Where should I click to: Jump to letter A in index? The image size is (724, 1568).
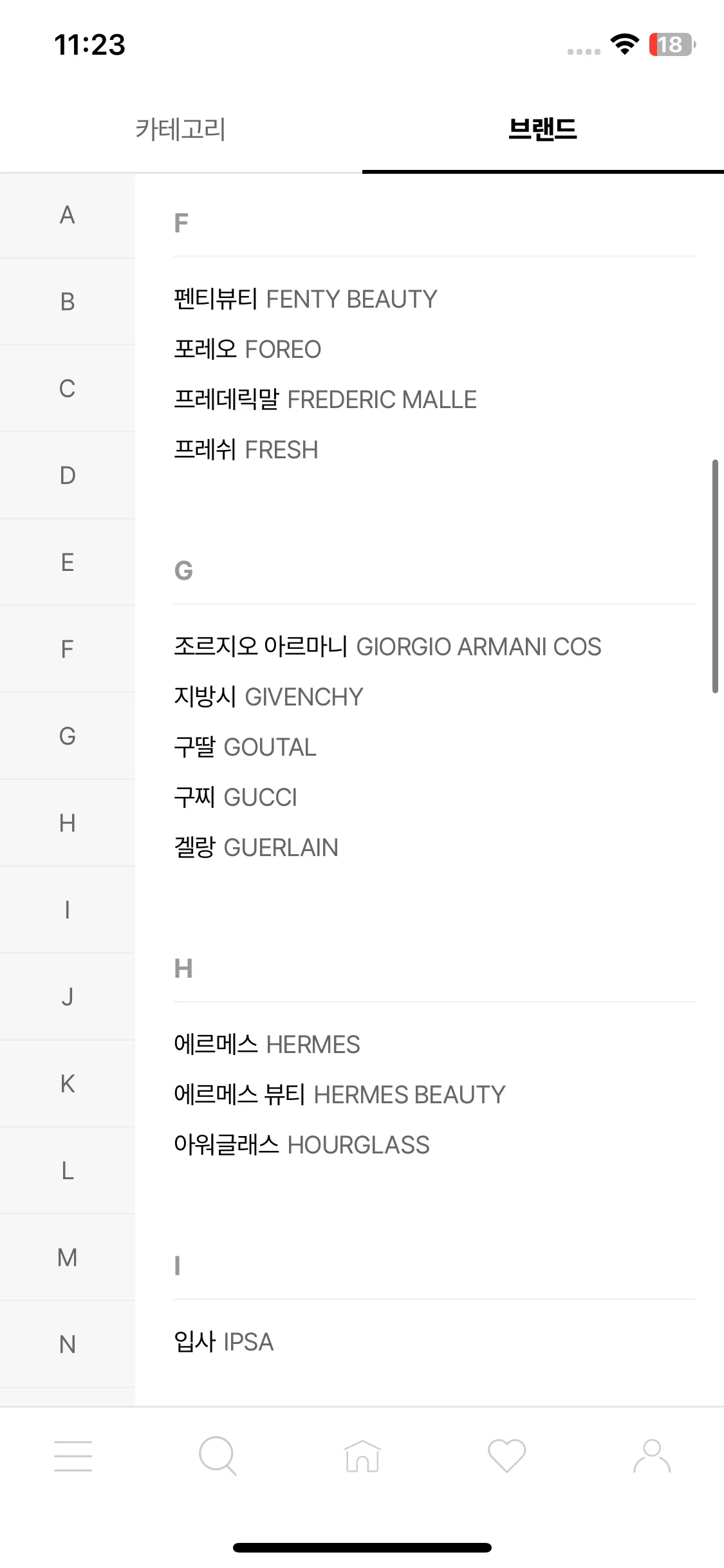pos(68,215)
